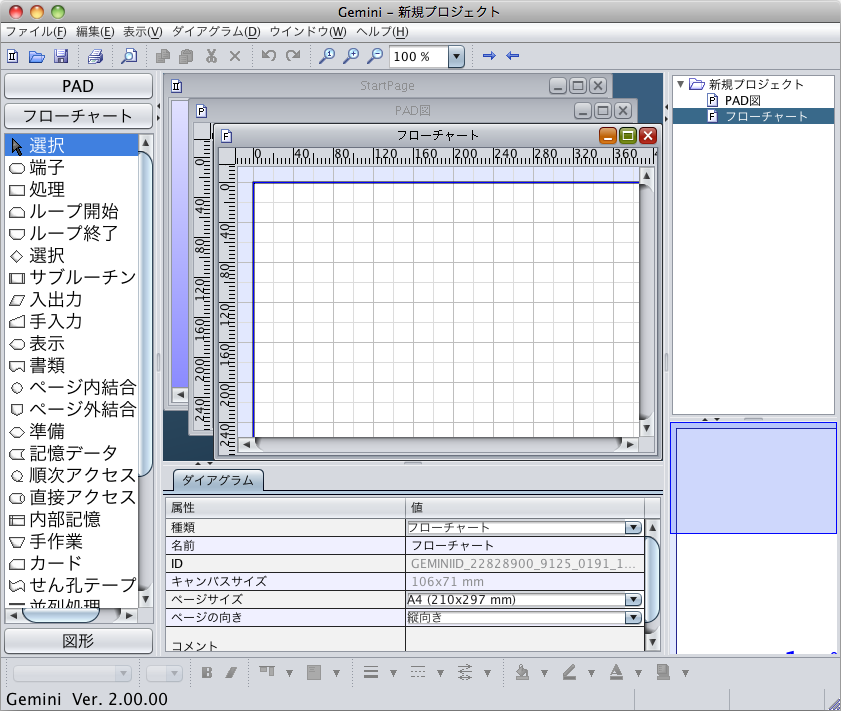Image resolution: width=841 pixels, height=711 pixels.
Task: Minimize the PAD図 window
Action: click(583, 111)
